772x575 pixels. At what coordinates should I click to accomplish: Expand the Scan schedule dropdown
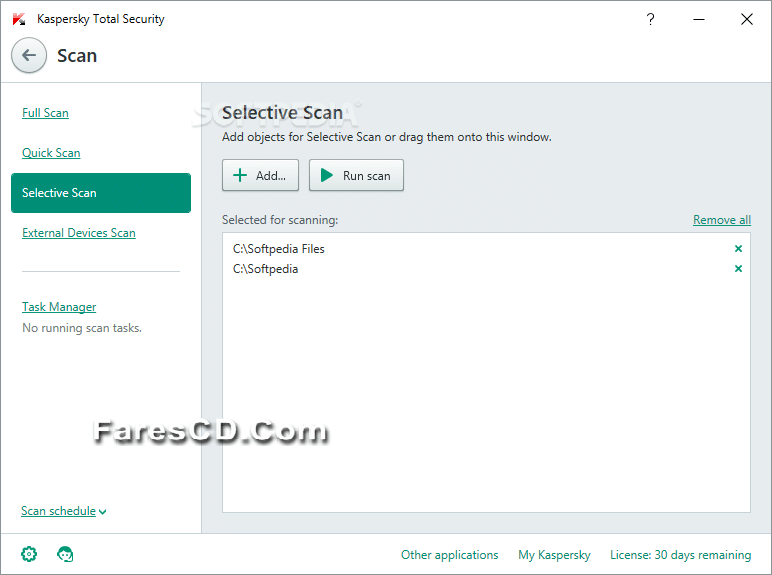[64, 511]
